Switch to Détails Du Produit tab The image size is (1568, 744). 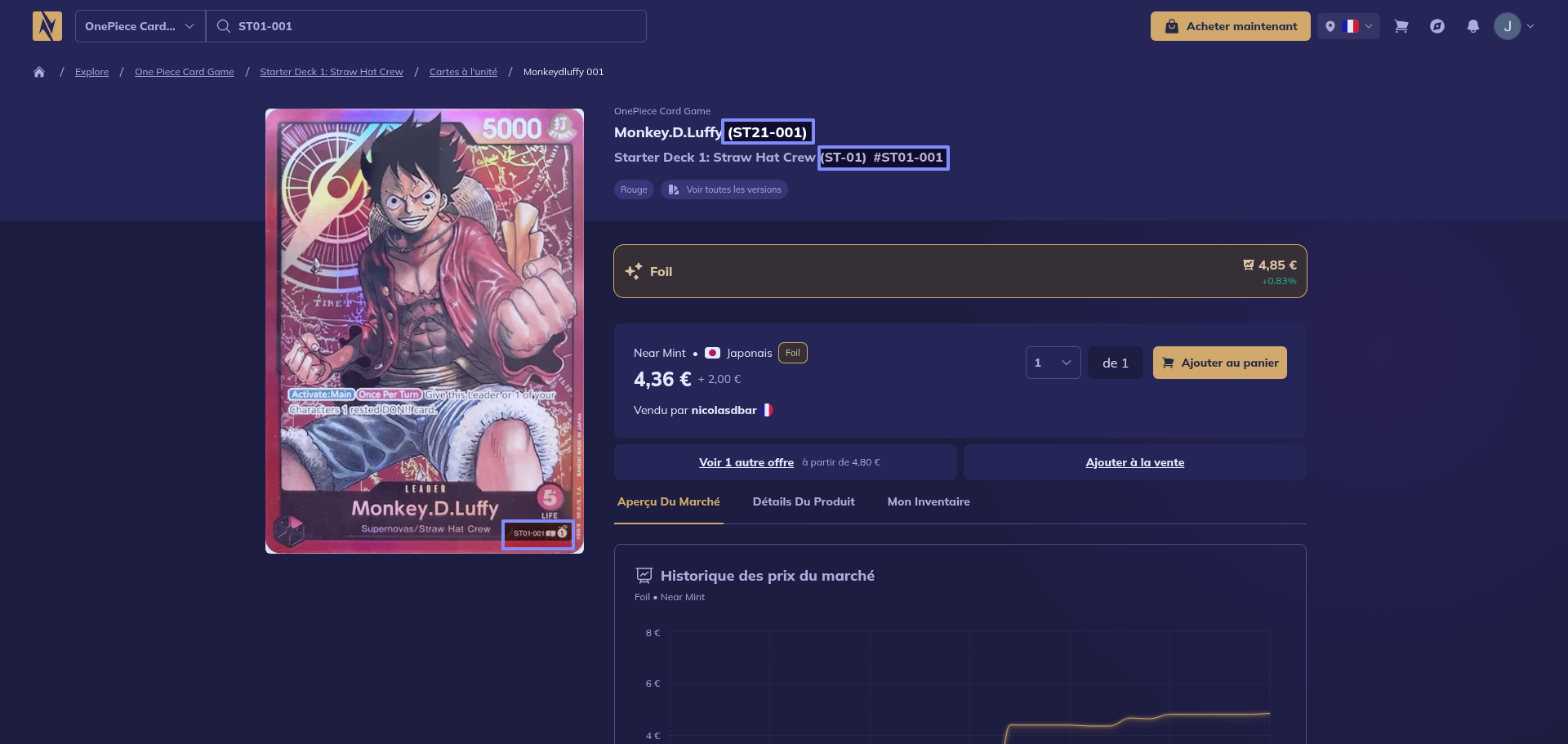(804, 501)
